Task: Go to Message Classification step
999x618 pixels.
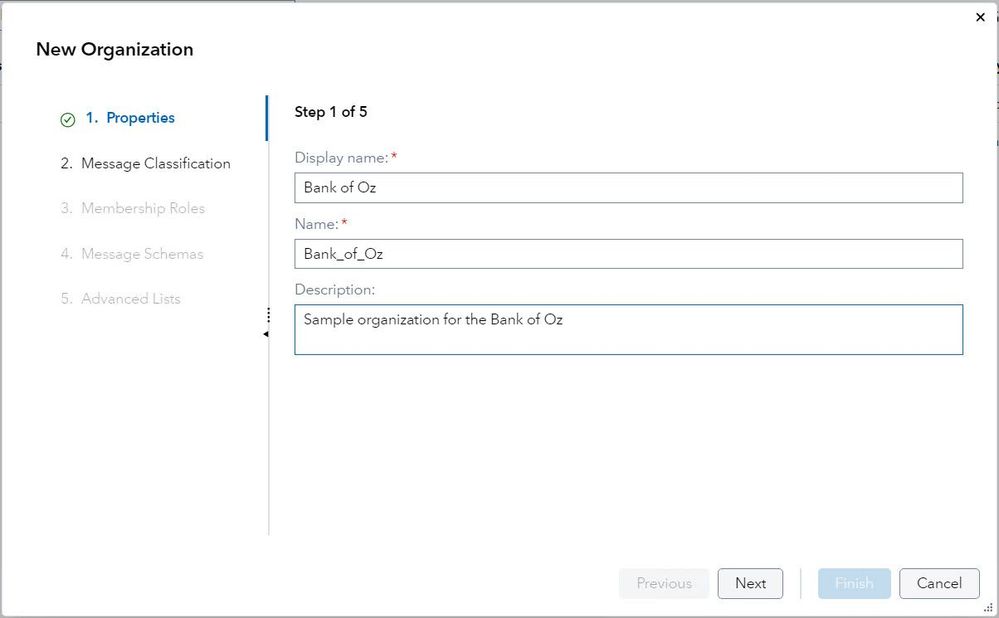Action: pyautogui.click(x=155, y=164)
